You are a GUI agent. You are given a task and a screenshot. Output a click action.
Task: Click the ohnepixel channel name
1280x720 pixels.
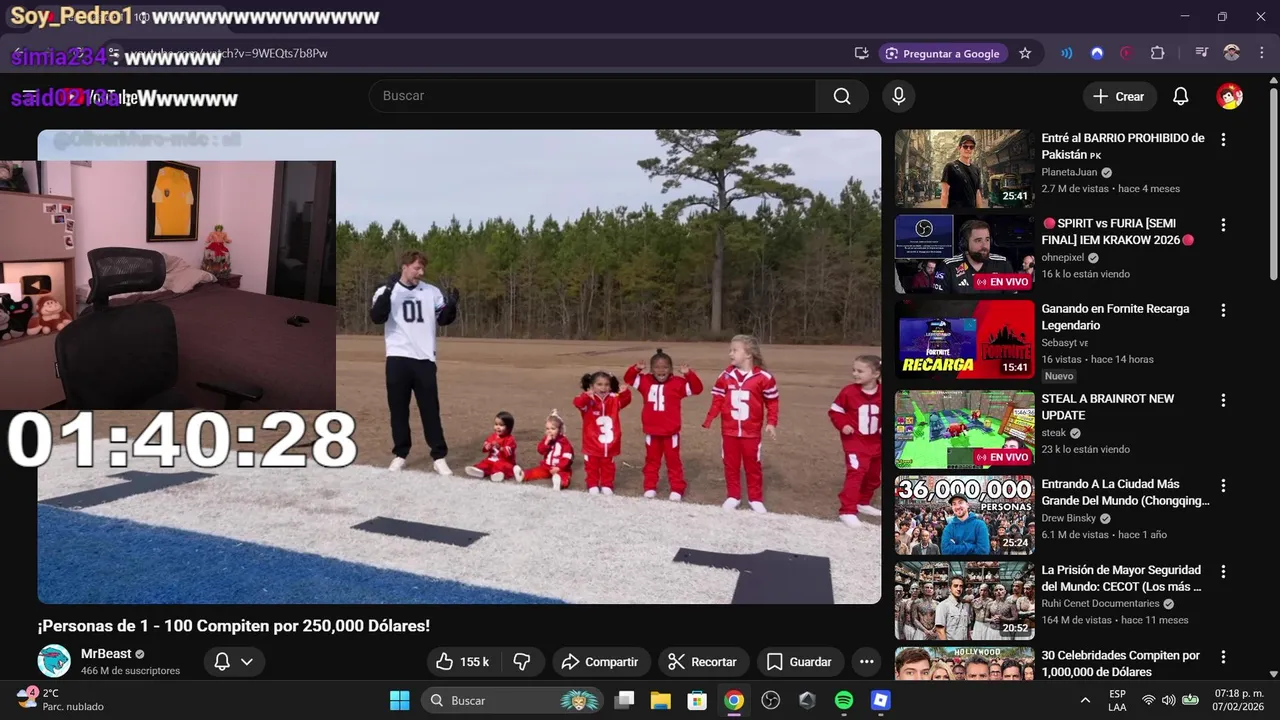[x=1062, y=257]
